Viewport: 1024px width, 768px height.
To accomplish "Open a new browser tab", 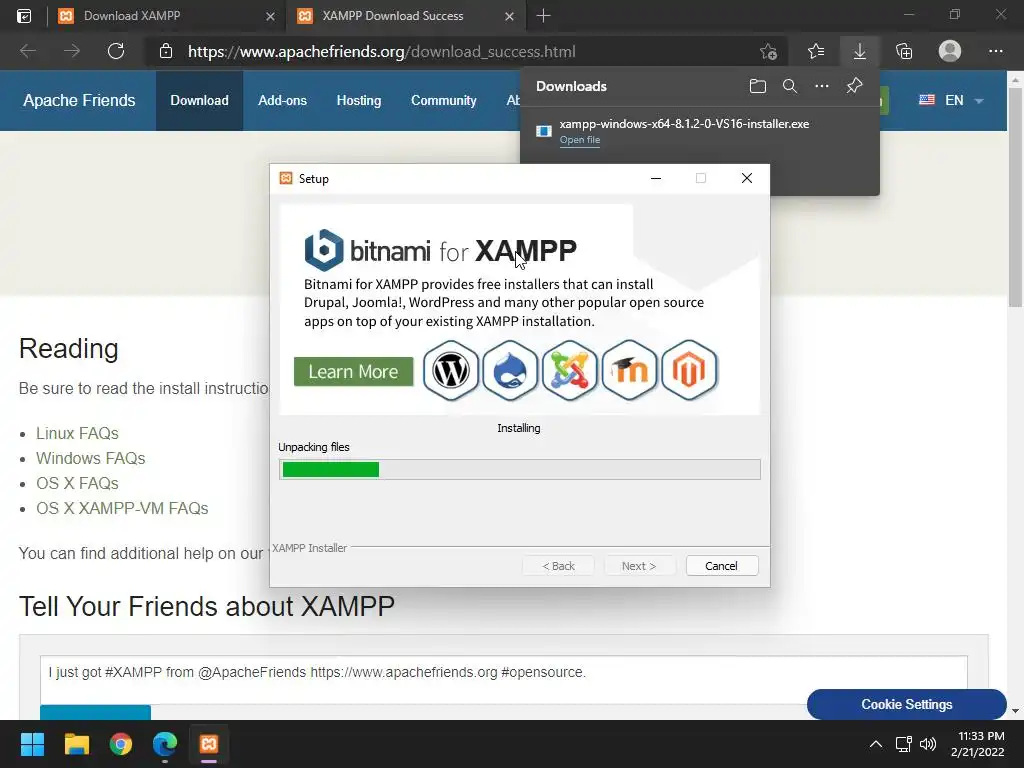I will tap(543, 16).
